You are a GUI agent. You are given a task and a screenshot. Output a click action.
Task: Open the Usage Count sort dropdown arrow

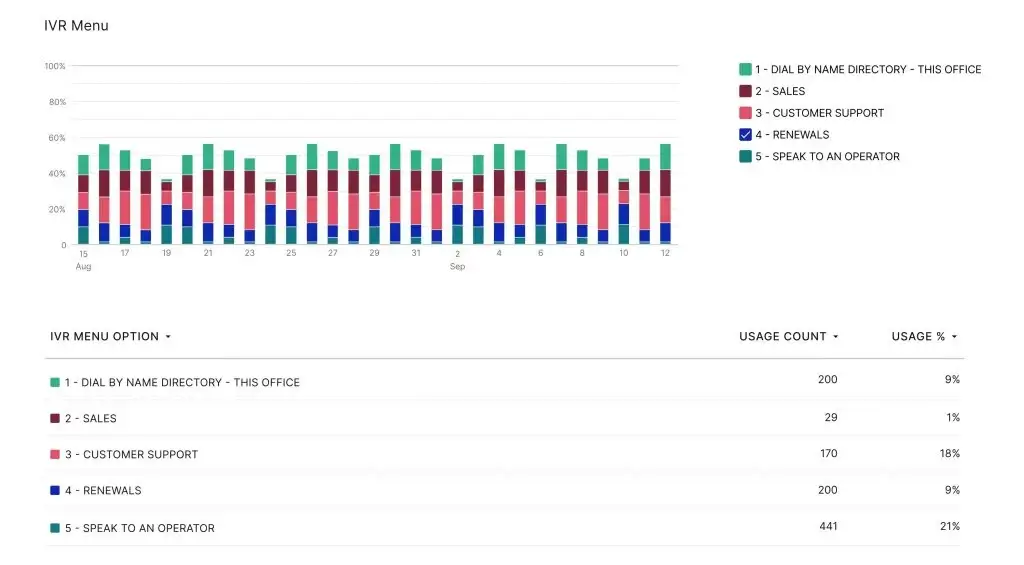[835, 337]
